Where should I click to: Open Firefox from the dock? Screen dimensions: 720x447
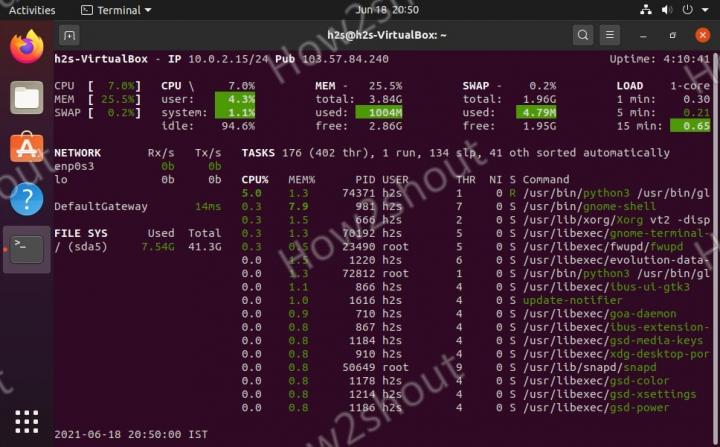pyautogui.click(x=27, y=46)
